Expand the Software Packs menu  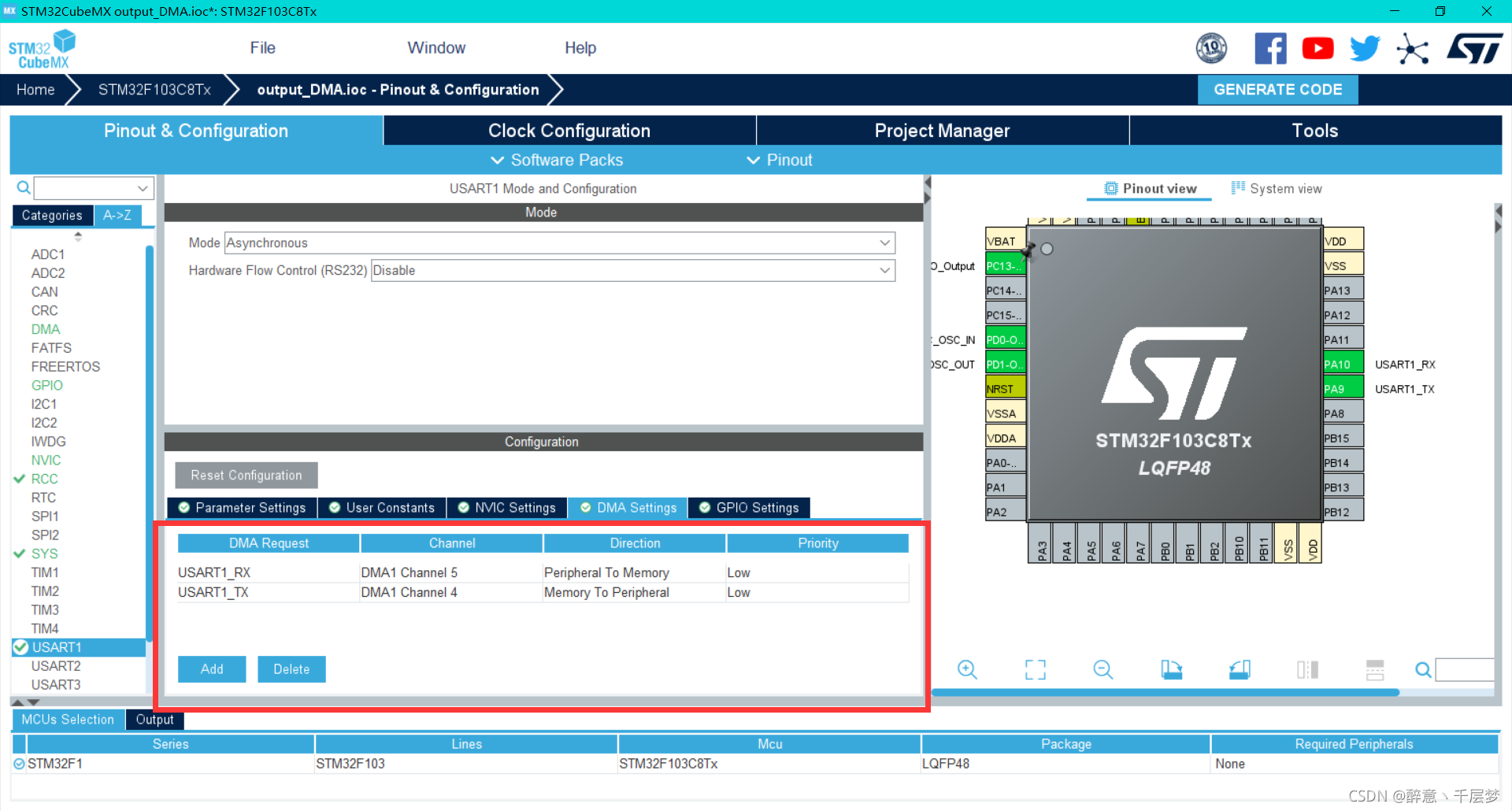coord(557,160)
